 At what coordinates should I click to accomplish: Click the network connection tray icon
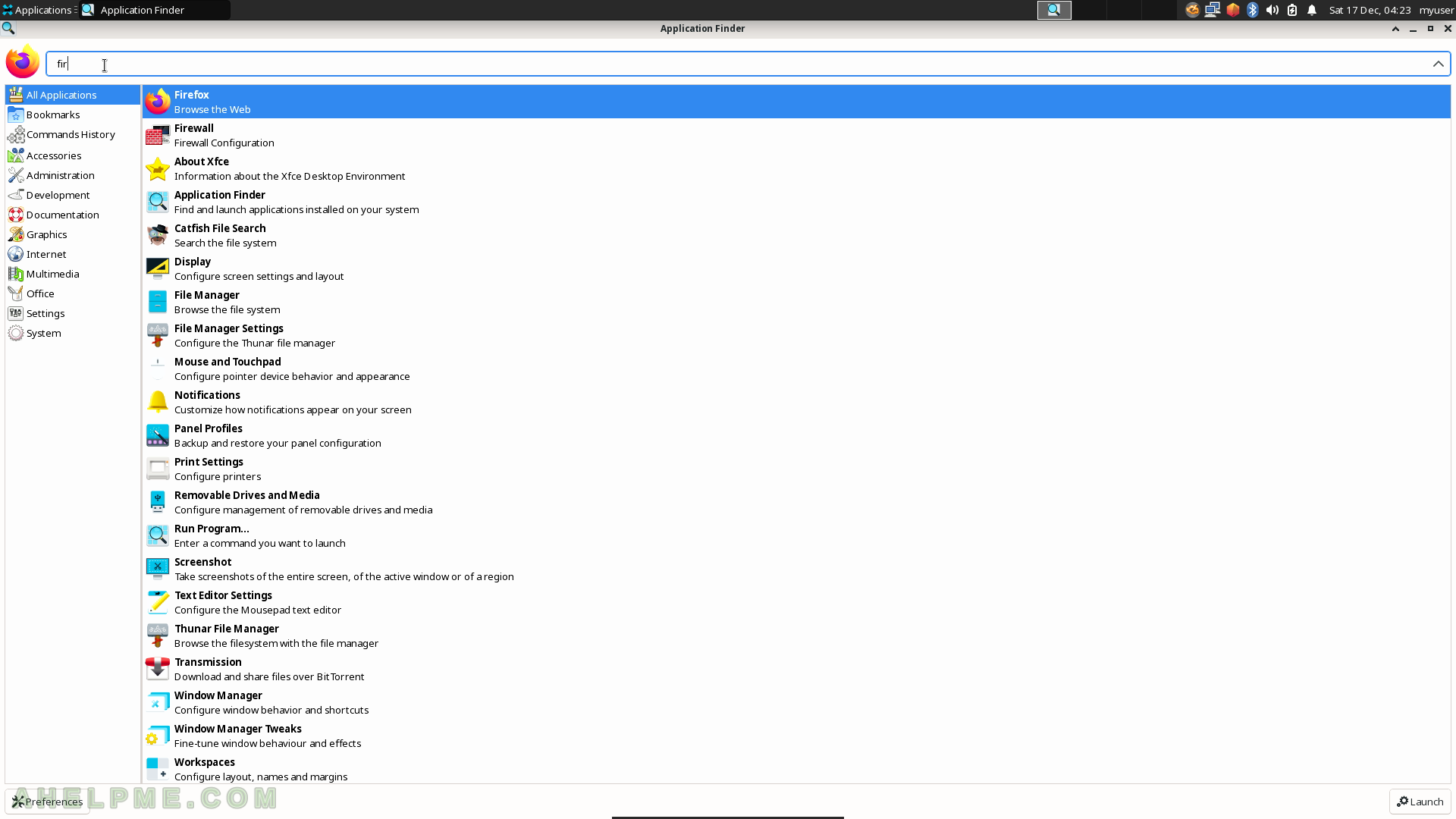tap(1213, 10)
